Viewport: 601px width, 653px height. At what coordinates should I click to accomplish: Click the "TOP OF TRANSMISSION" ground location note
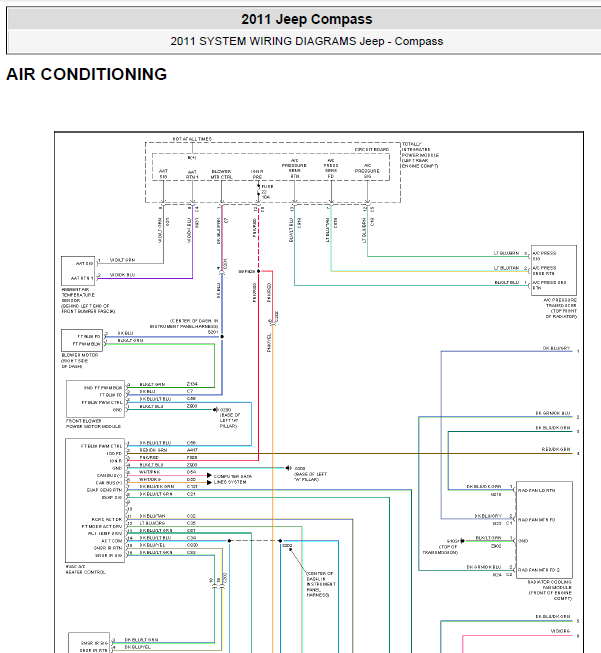tap(441, 549)
